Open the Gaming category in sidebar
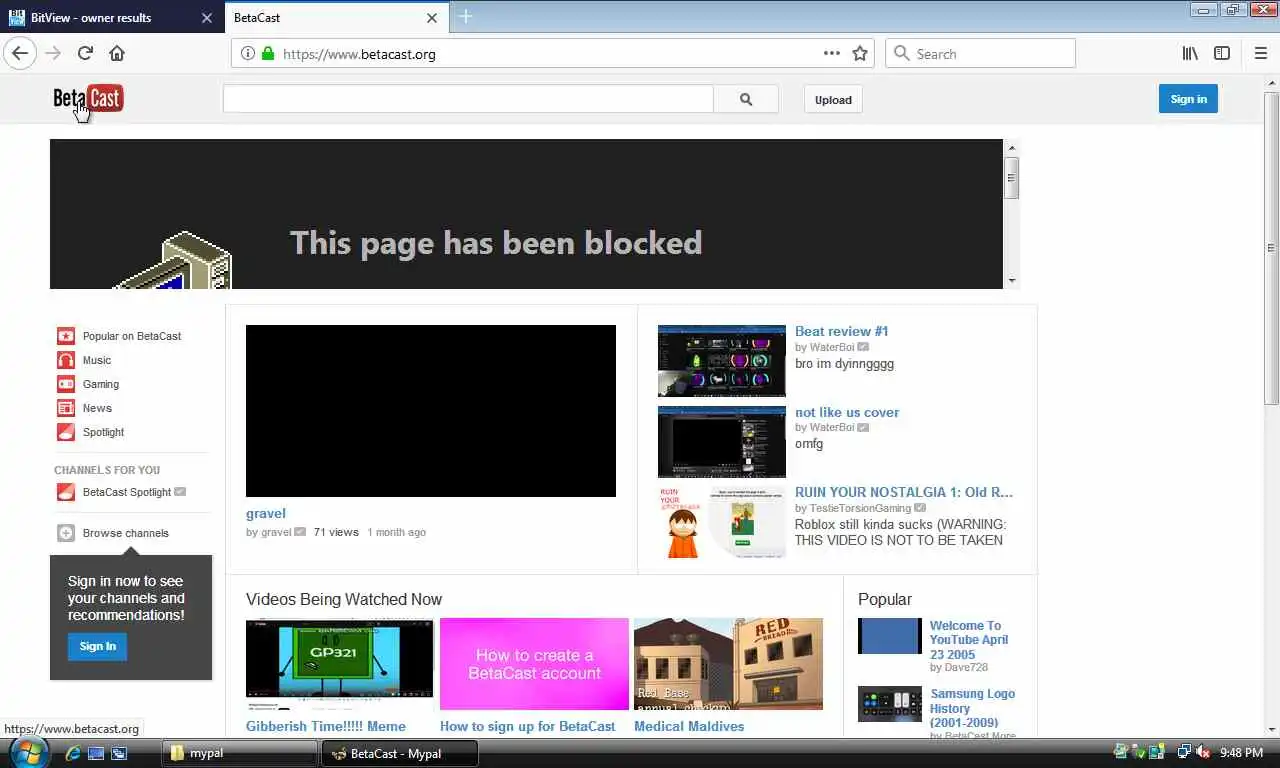This screenshot has width=1280, height=768. tap(101, 384)
